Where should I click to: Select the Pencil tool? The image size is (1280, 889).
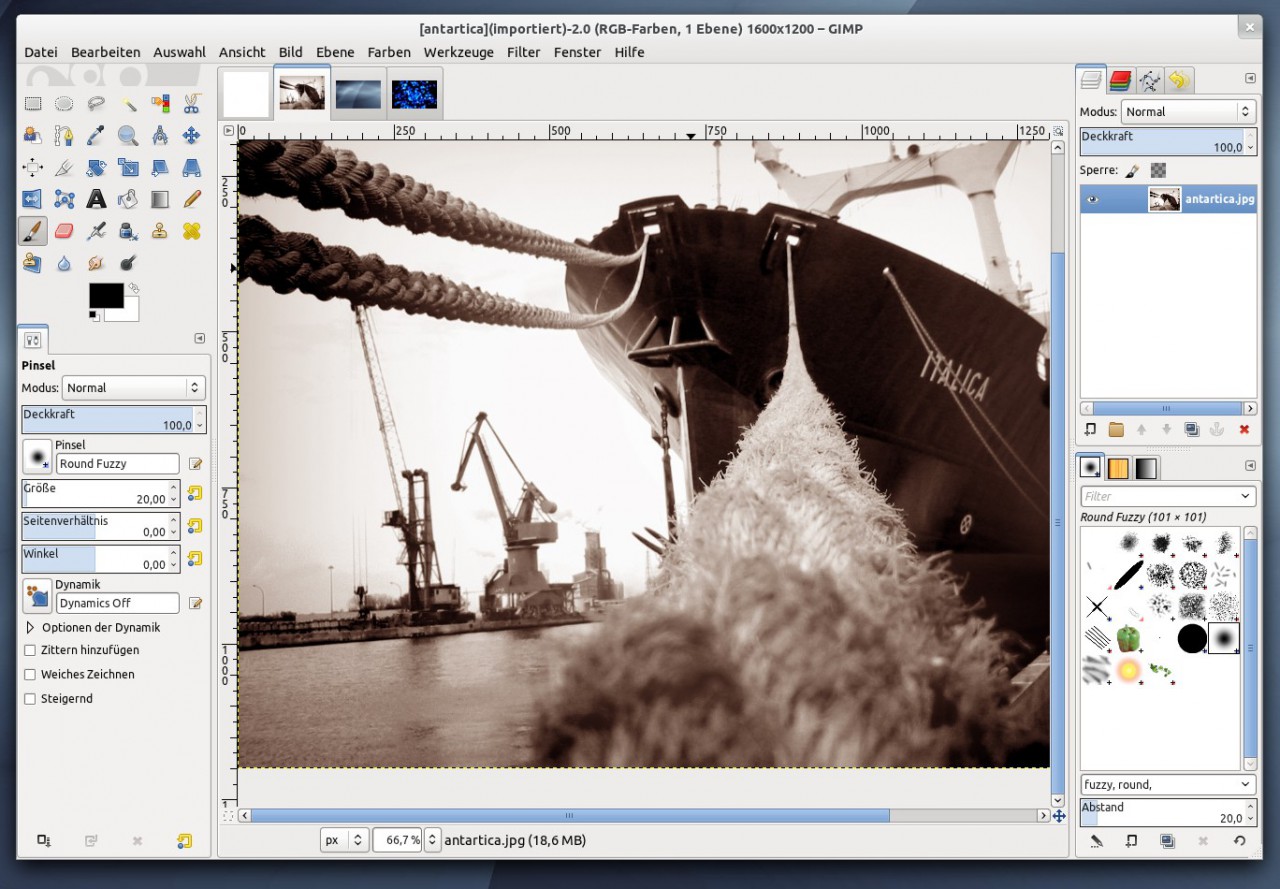(x=192, y=199)
